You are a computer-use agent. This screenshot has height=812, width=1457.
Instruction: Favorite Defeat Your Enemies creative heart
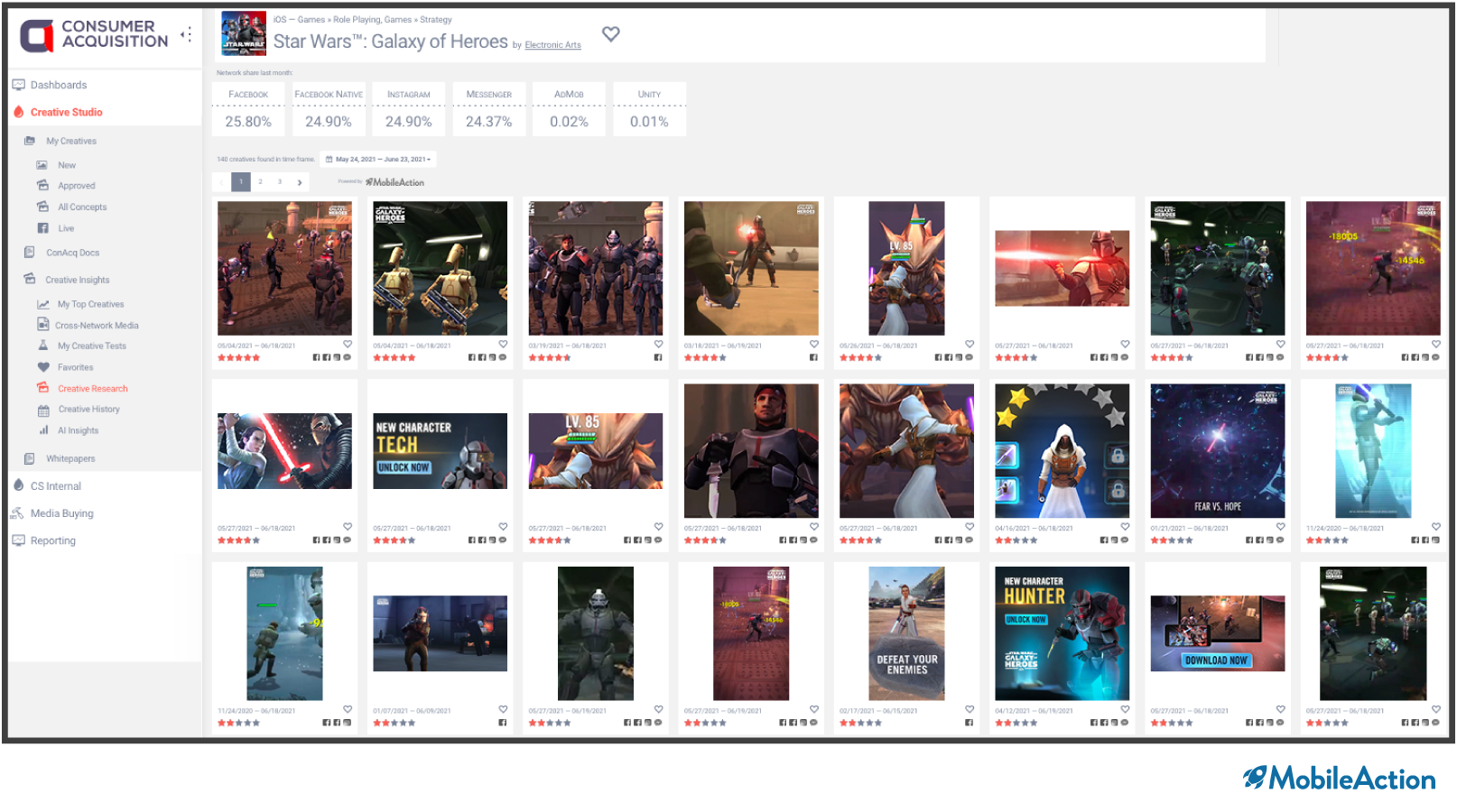coord(970,709)
